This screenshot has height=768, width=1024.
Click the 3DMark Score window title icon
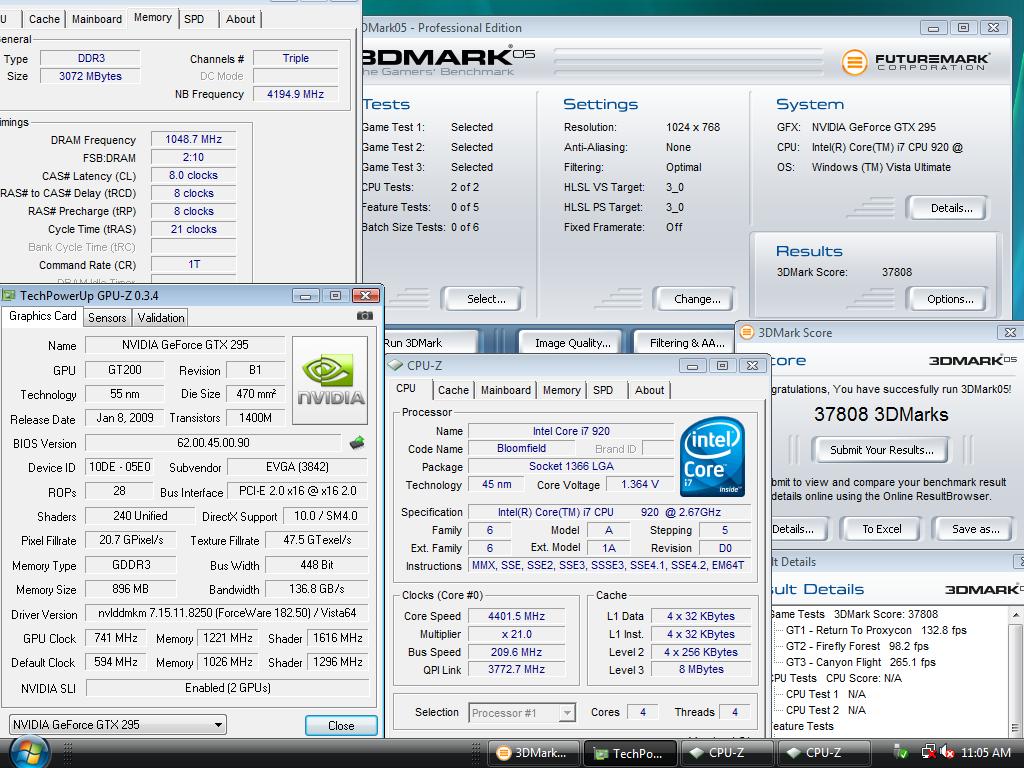[x=746, y=332]
